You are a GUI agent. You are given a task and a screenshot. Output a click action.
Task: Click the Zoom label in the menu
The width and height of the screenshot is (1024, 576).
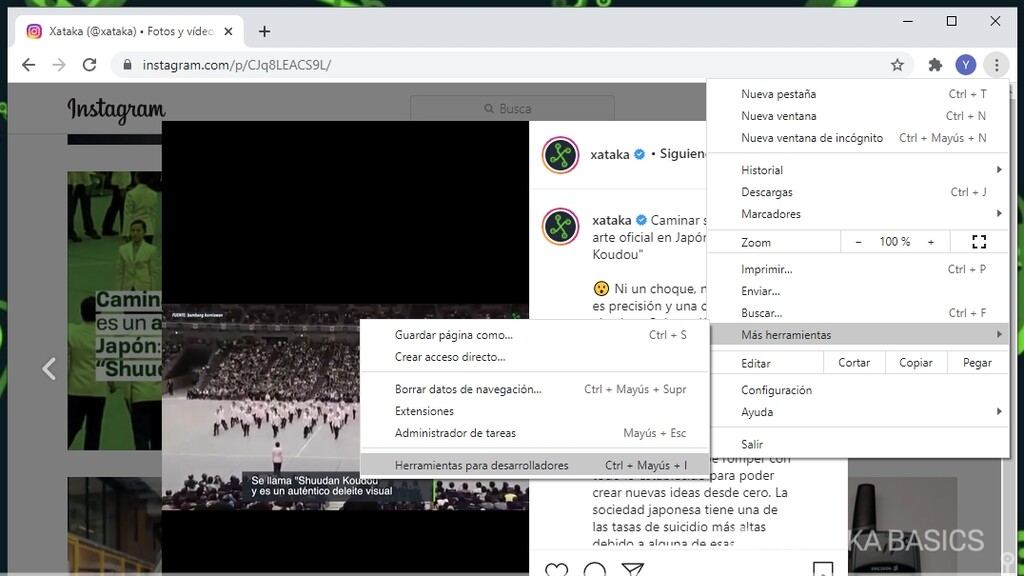coord(756,242)
